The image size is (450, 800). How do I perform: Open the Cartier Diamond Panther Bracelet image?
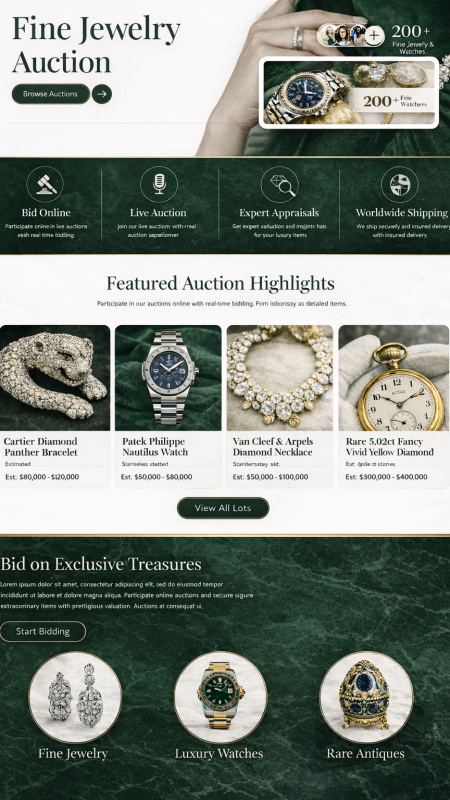point(55,378)
